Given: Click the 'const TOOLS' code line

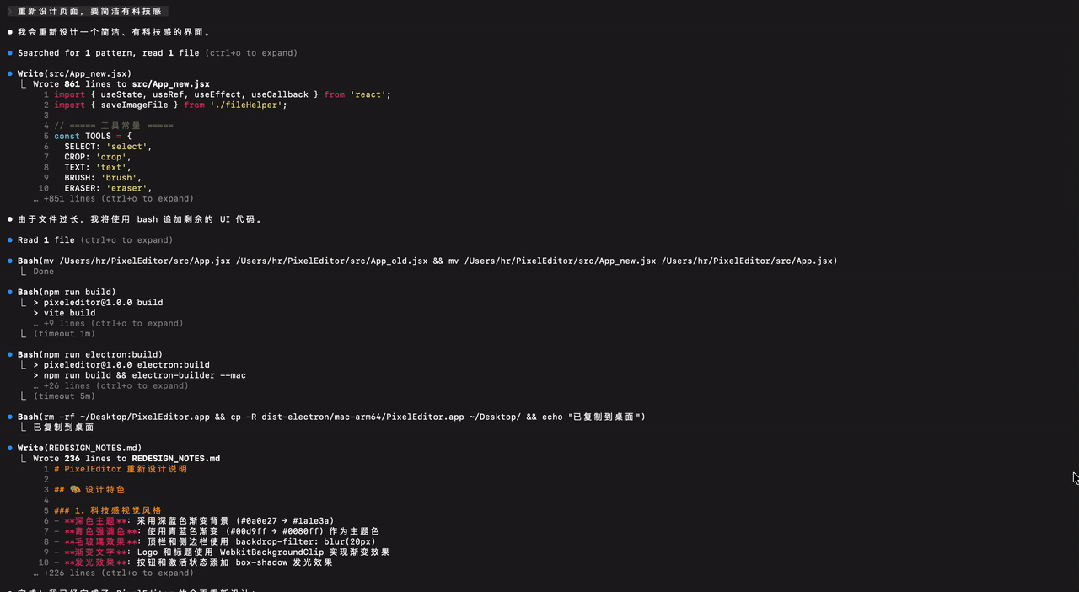Looking at the screenshot, I should coord(97,136).
